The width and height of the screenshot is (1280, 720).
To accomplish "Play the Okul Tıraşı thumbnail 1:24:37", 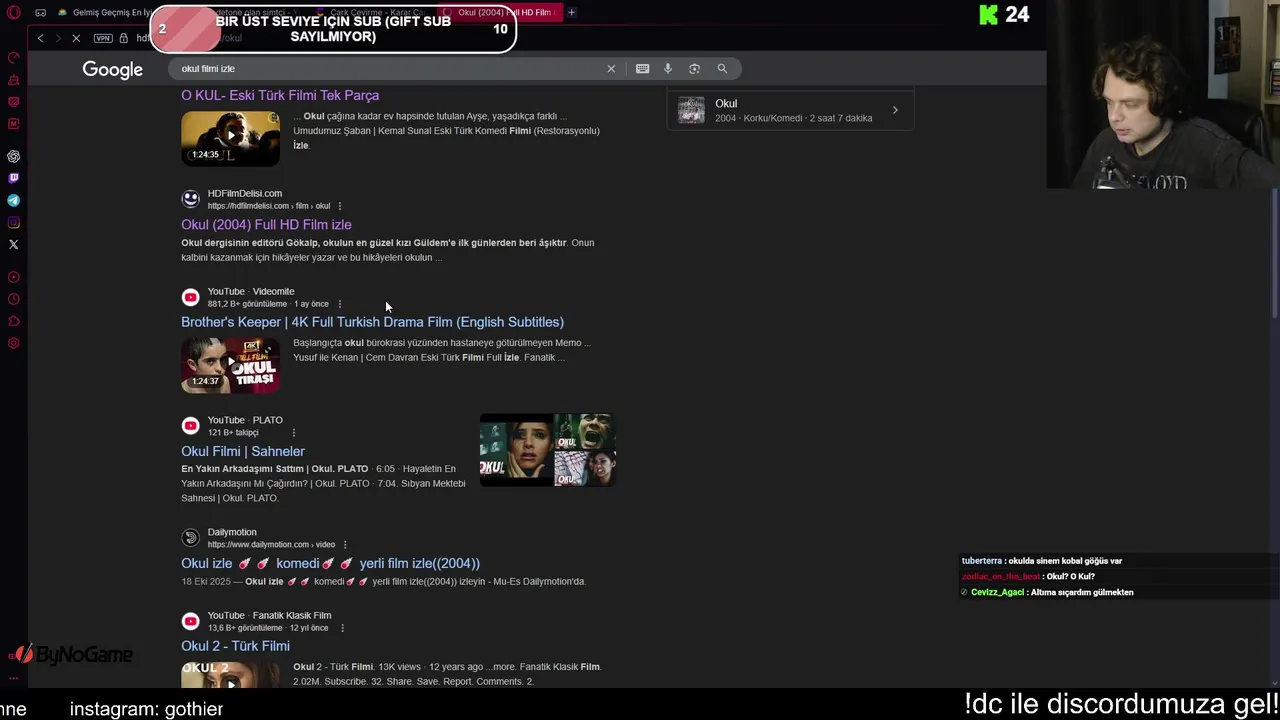I will pyautogui.click(x=231, y=364).
